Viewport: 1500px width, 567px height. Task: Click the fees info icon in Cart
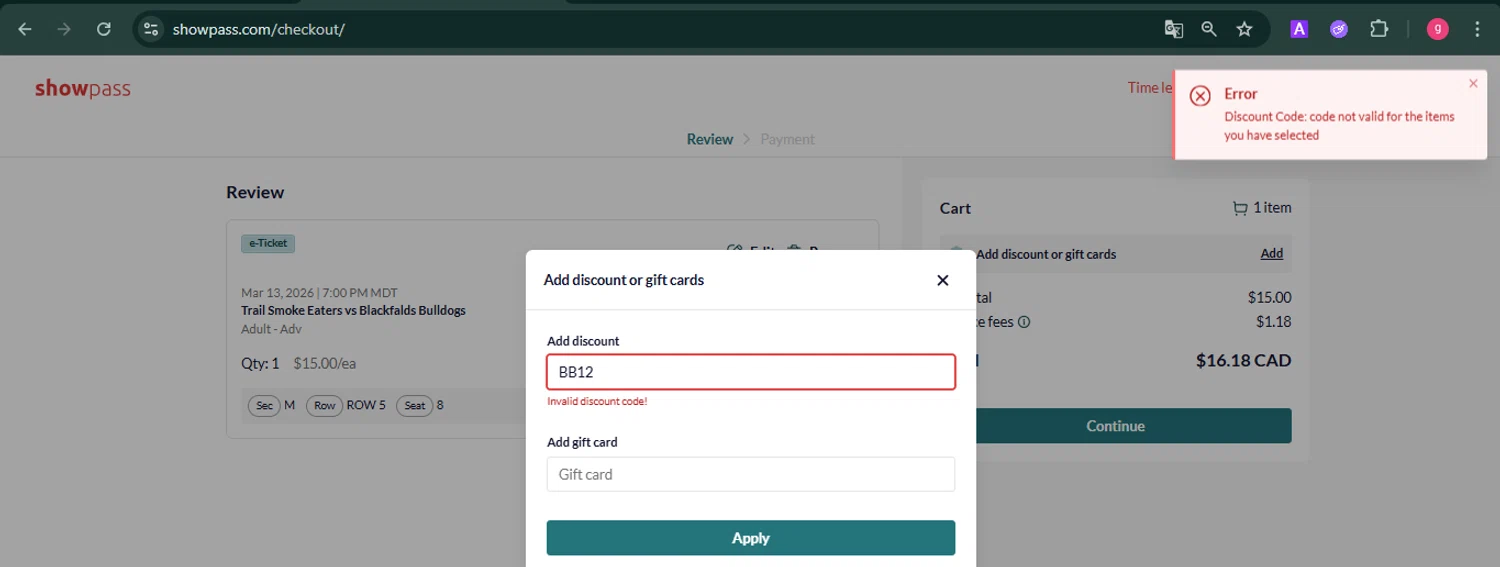click(x=1024, y=322)
